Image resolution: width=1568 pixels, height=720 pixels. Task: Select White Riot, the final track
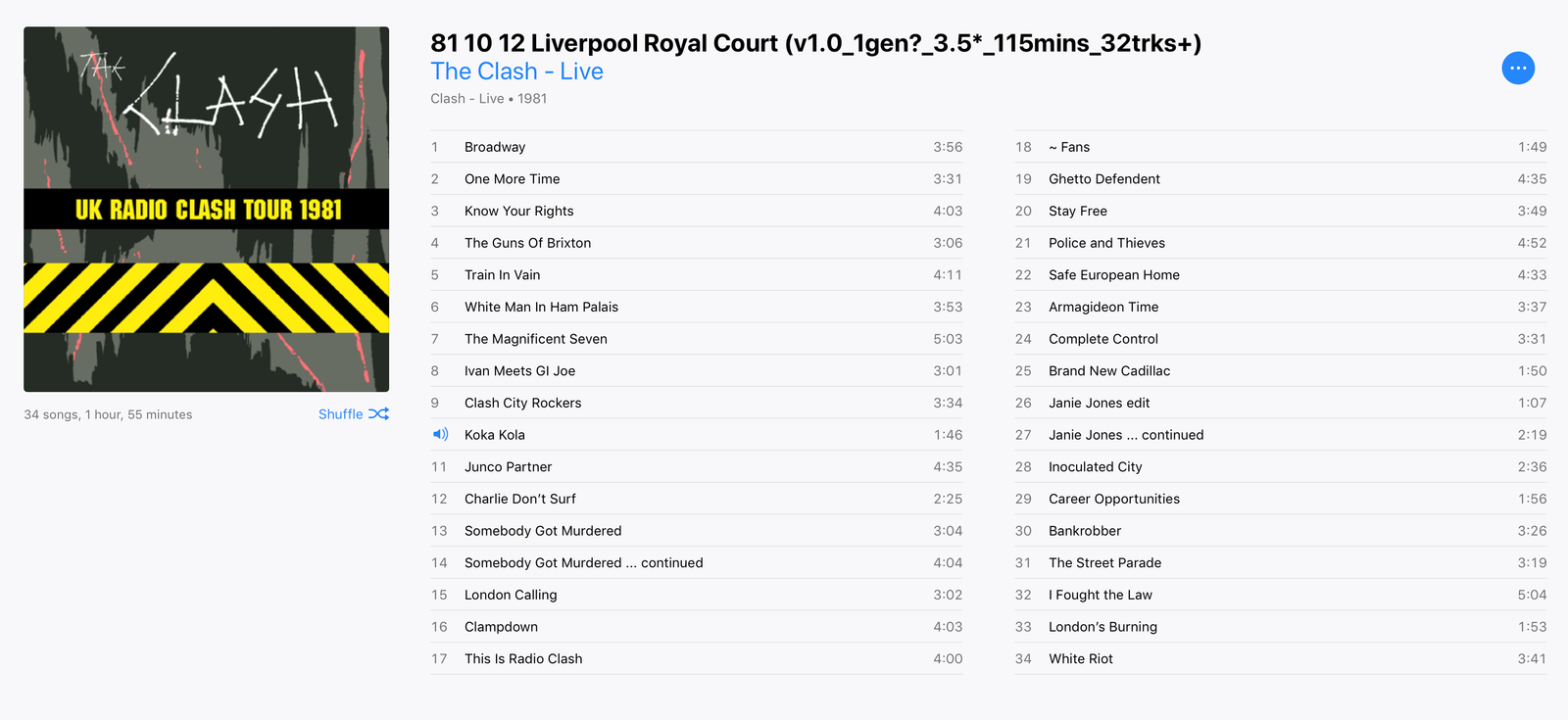(1081, 659)
